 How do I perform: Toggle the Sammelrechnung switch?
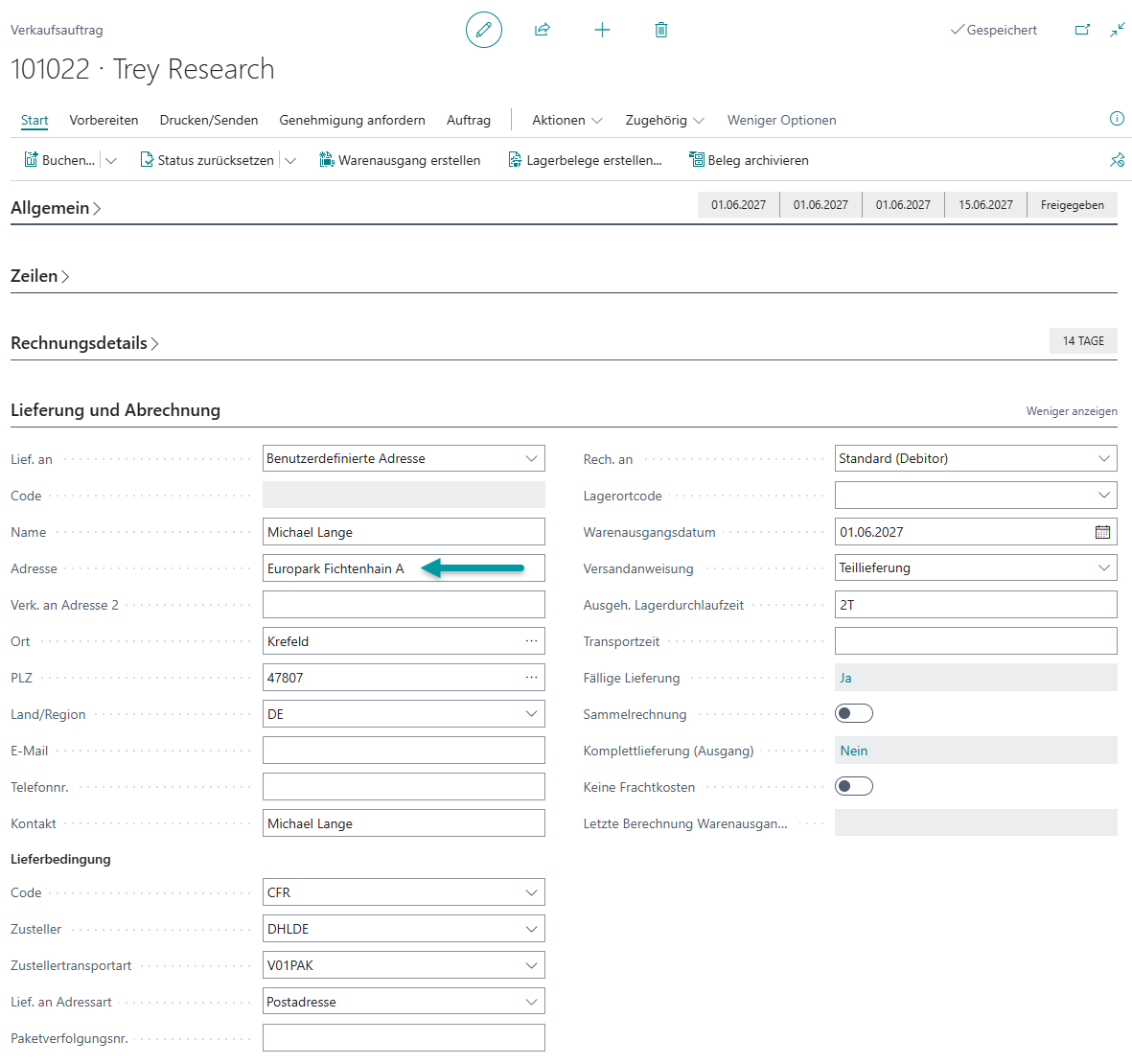(x=854, y=713)
